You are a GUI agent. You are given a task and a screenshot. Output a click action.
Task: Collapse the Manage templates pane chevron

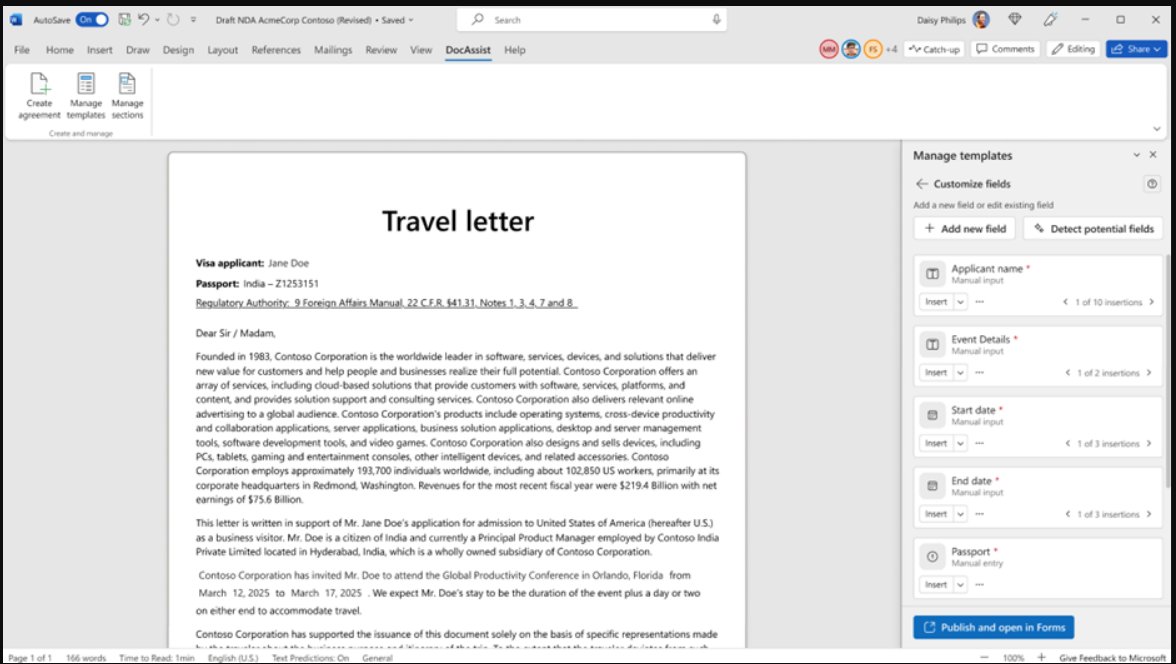(x=1137, y=155)
